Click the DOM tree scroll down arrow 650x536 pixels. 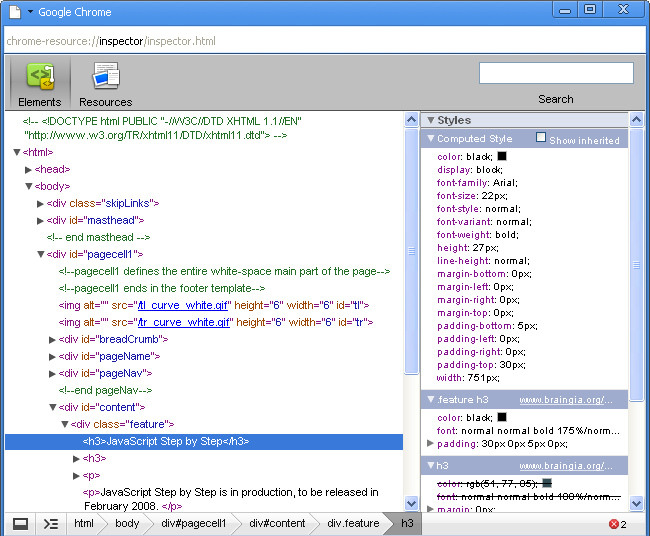coord(411,504)
